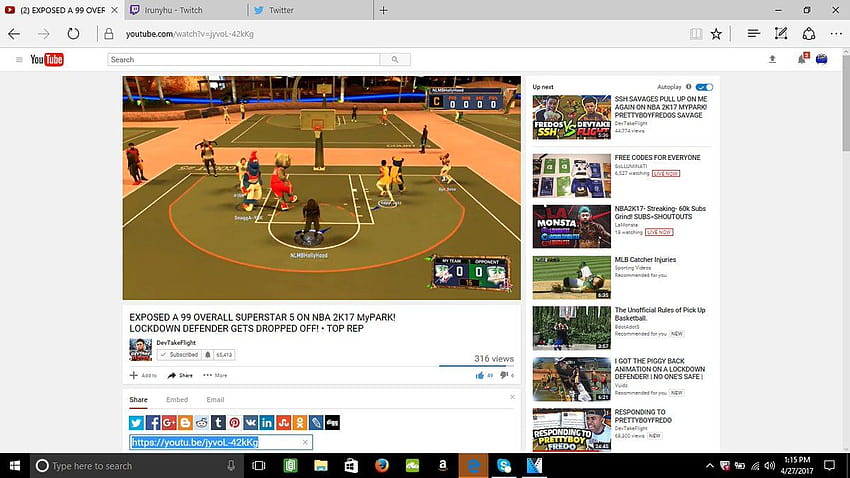
Task: Close the share panel
Action: [512, 397]
